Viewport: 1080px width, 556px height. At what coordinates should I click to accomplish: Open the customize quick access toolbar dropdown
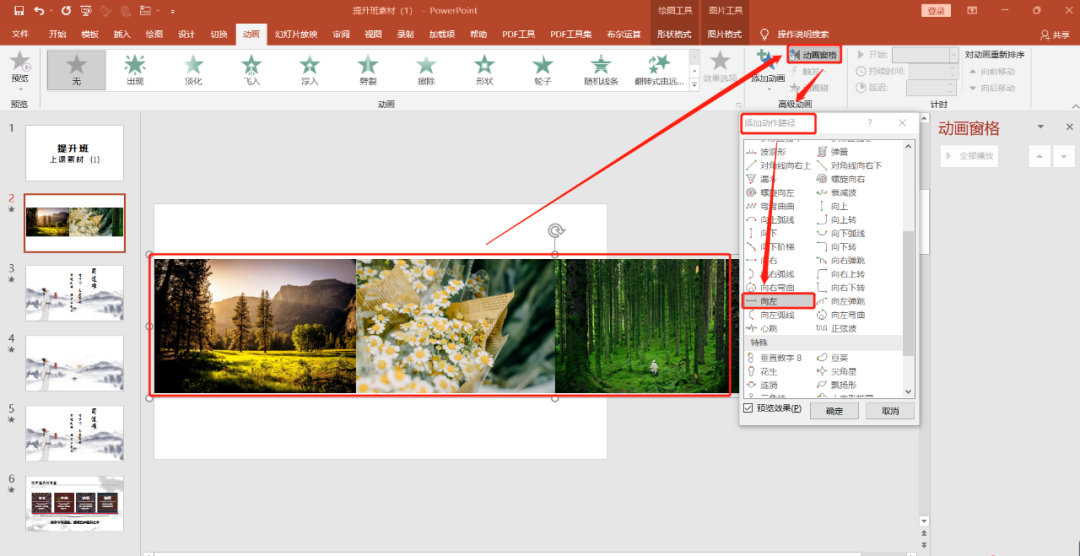(x=172, y=11)
